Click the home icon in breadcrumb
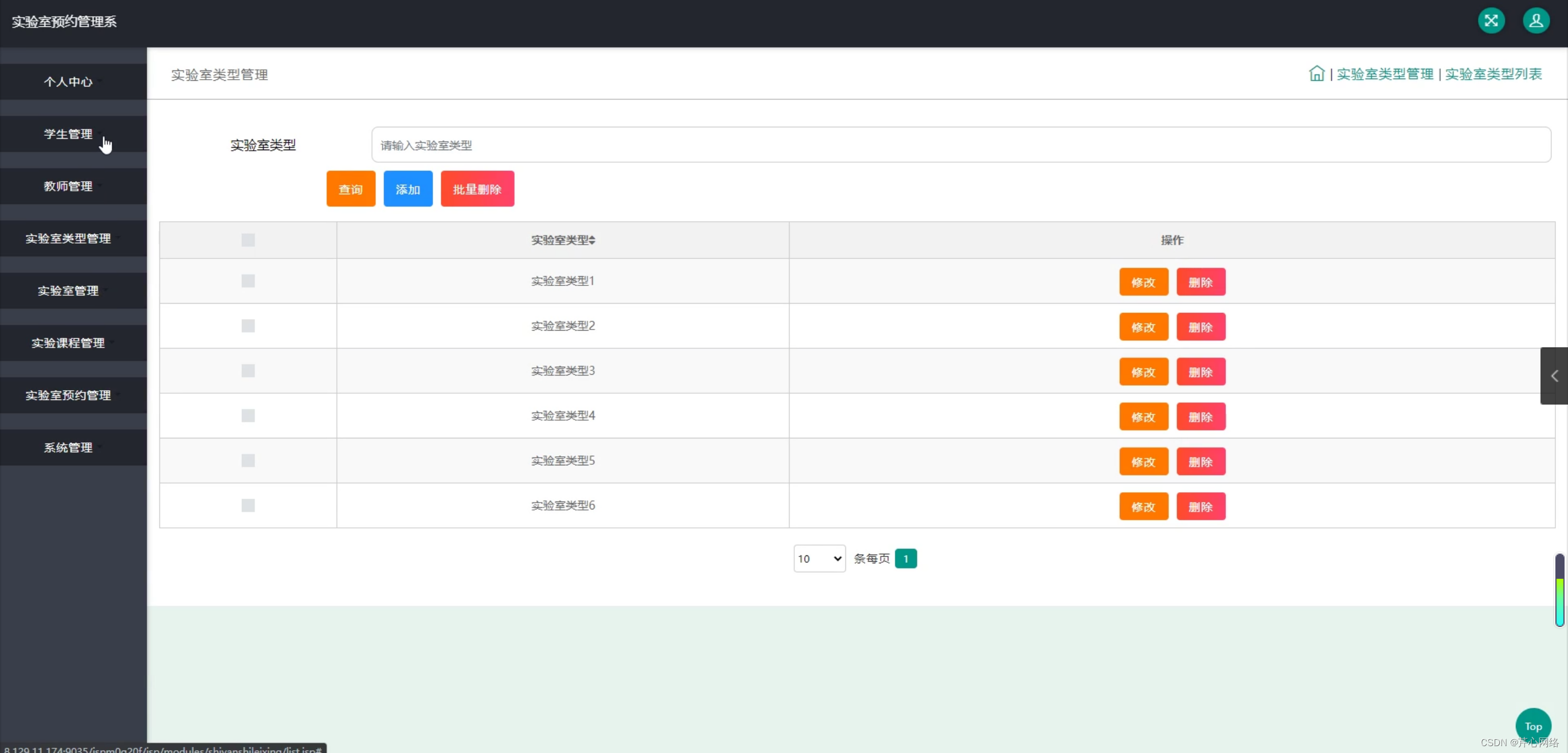The image size is (1568, 753). click(1316, 74)
